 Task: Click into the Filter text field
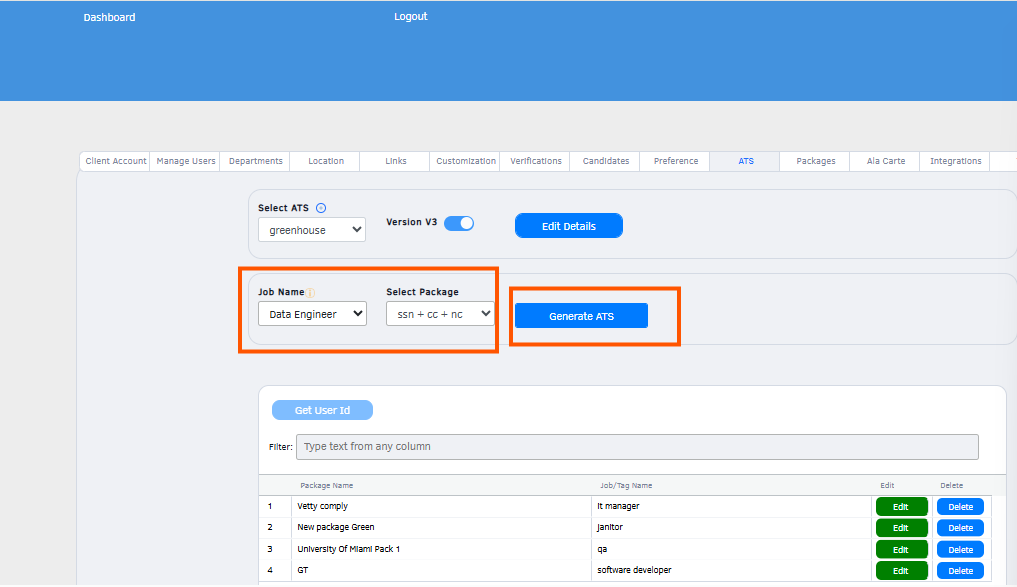(637, 447)
